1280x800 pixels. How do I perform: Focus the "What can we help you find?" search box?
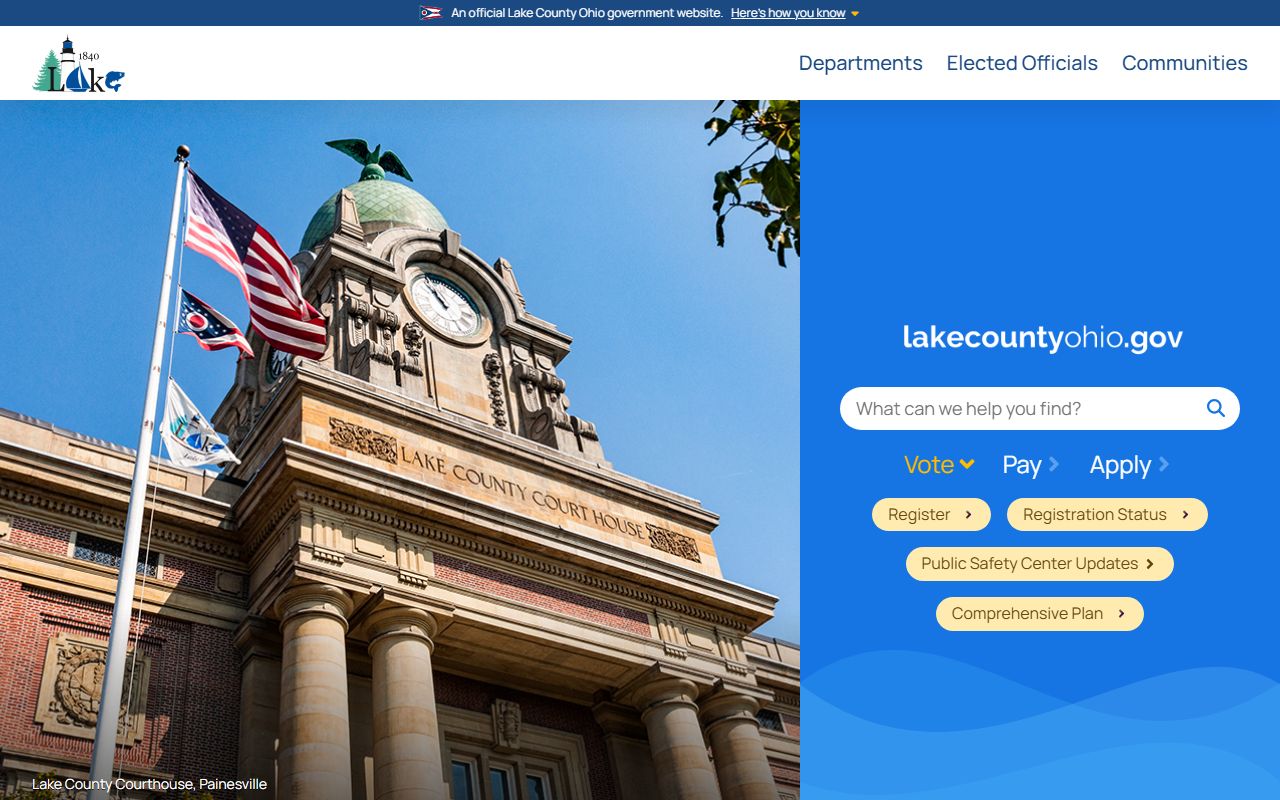click(1020, 408)
